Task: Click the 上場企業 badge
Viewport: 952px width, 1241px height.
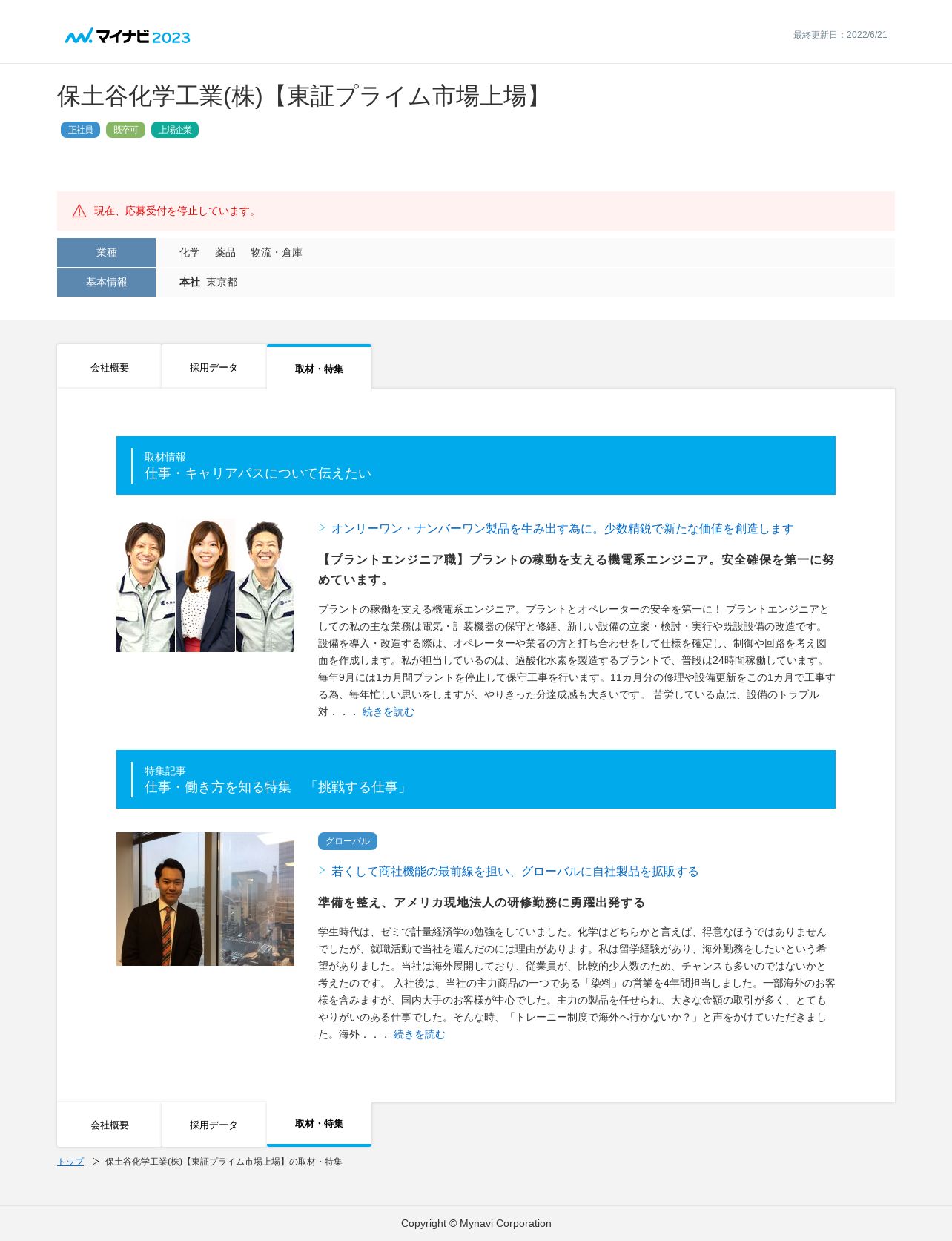Action: [175, 130]
